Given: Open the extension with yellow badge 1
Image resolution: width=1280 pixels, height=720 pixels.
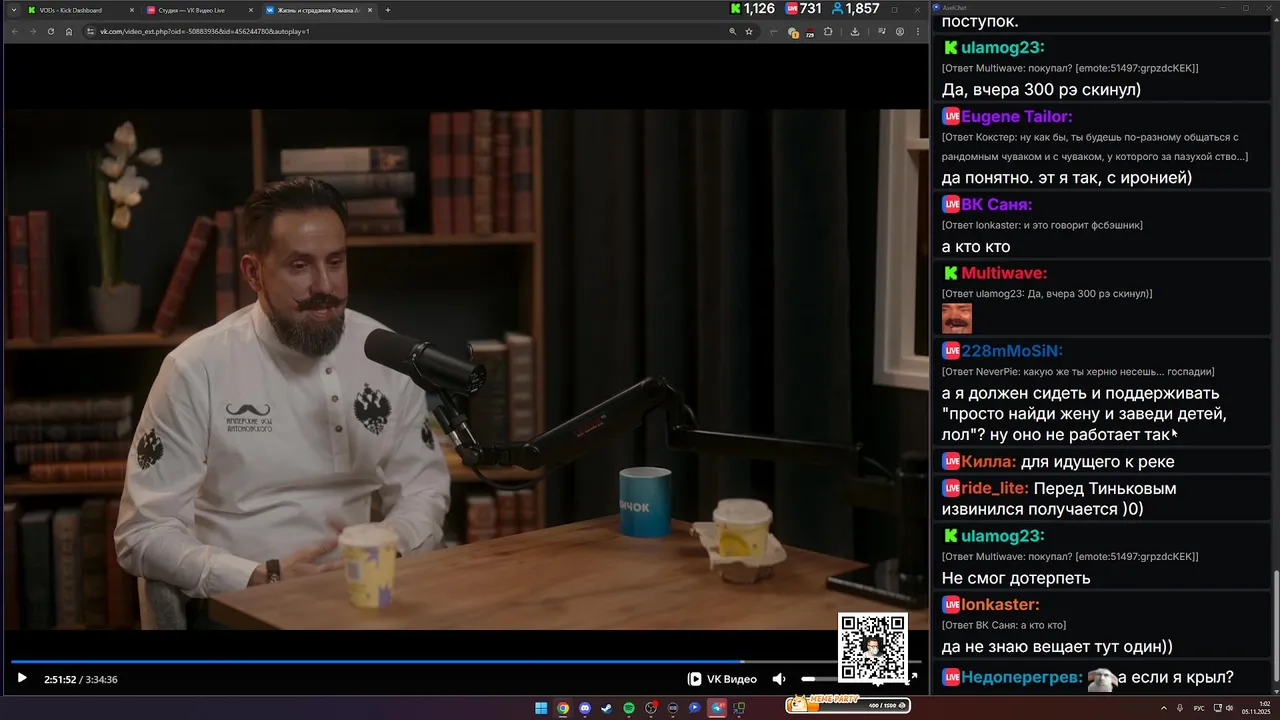Looking at the screenshot, I should click(x=793, y=33).
